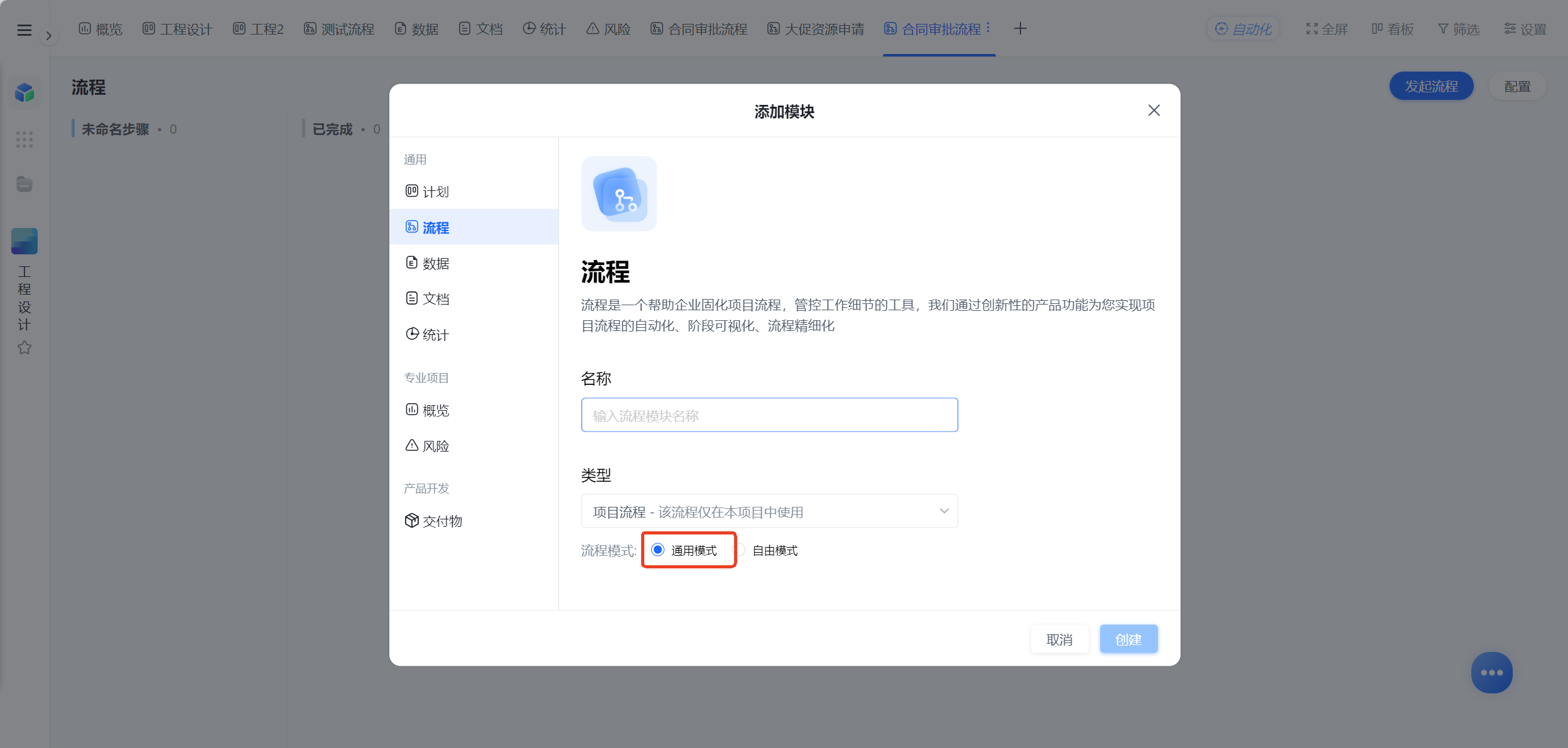Add a new module with plus icon
Screen dimensions: 1568x748
click(1020, 29)
